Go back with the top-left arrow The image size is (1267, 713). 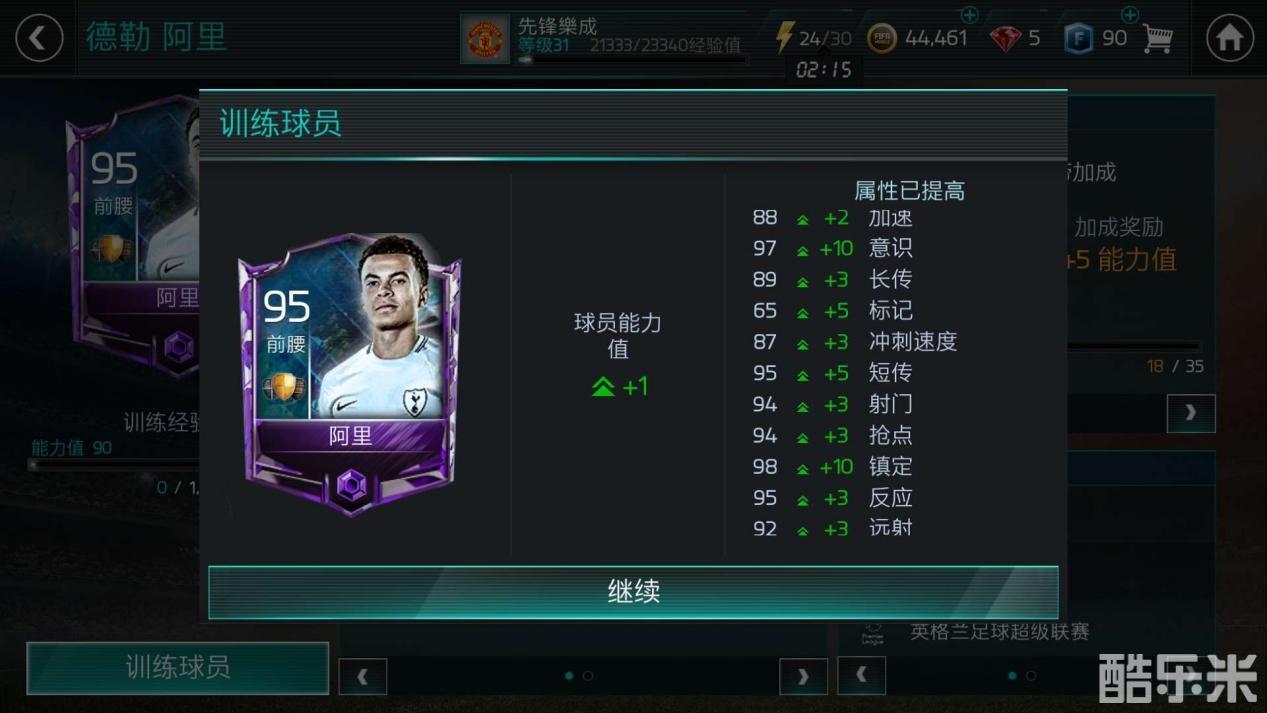point(39,38)
